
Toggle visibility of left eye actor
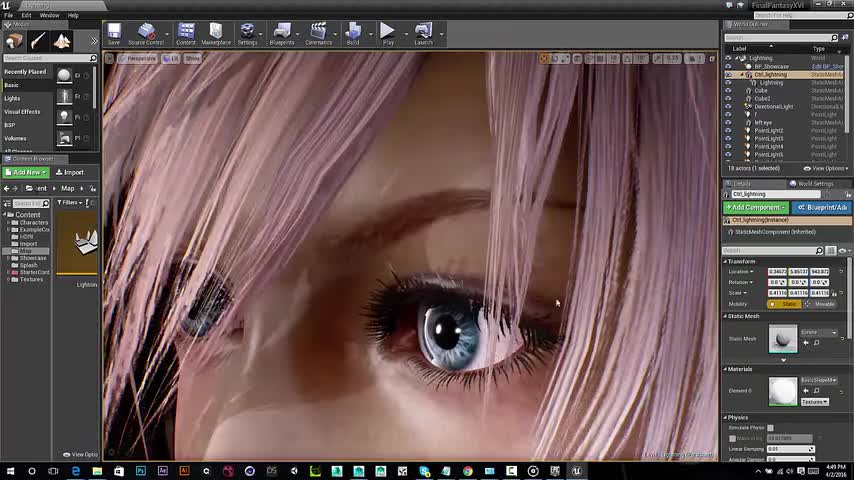tap(728, 123)
